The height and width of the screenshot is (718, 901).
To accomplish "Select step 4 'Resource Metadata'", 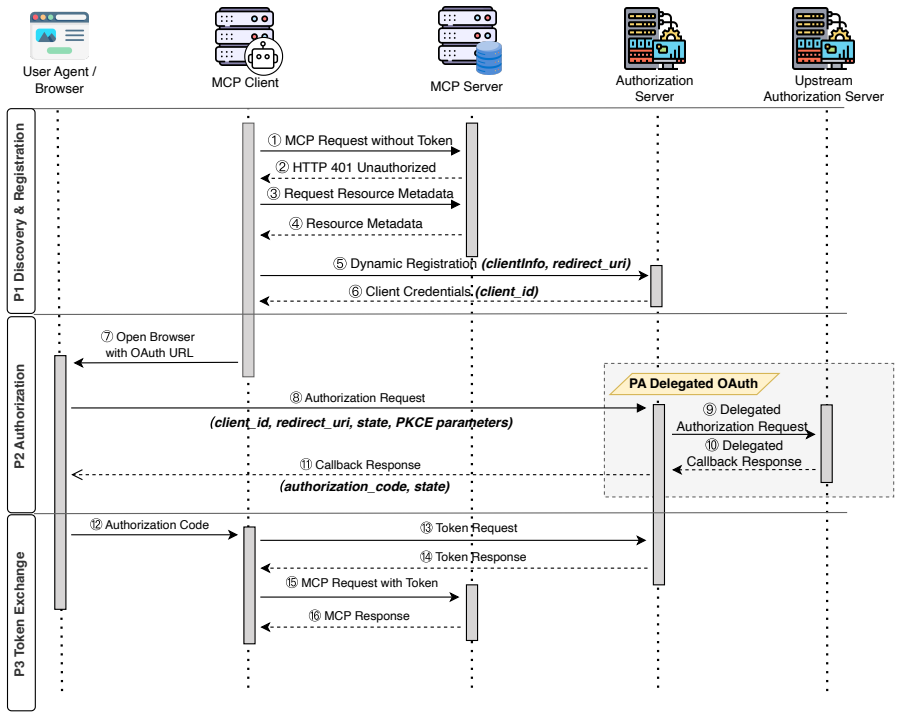I will pos(356,223).
